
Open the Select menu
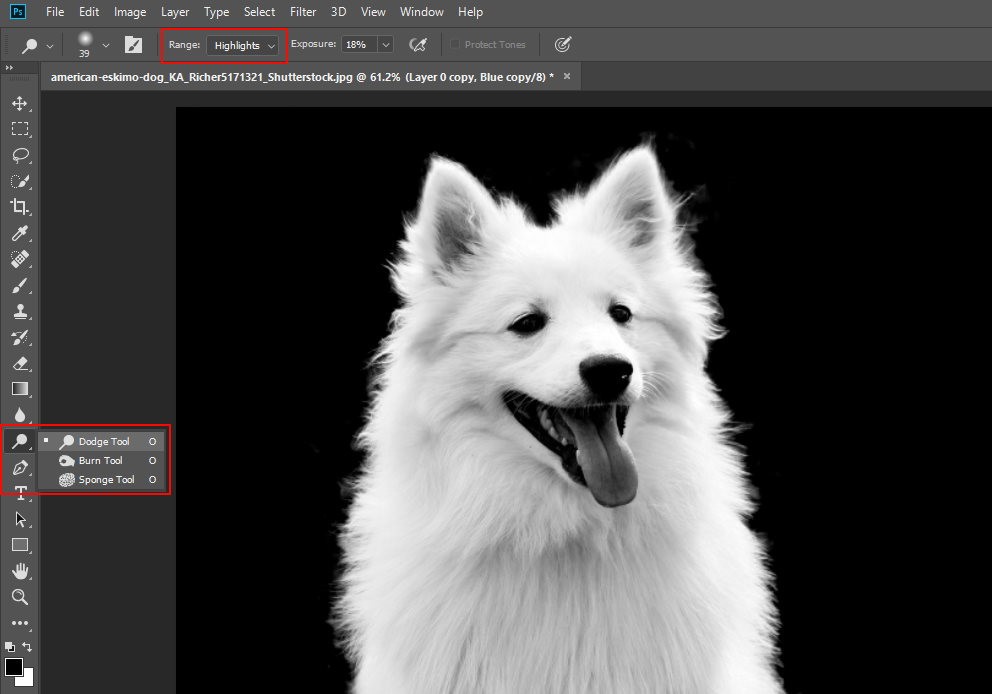click(259, 11)
